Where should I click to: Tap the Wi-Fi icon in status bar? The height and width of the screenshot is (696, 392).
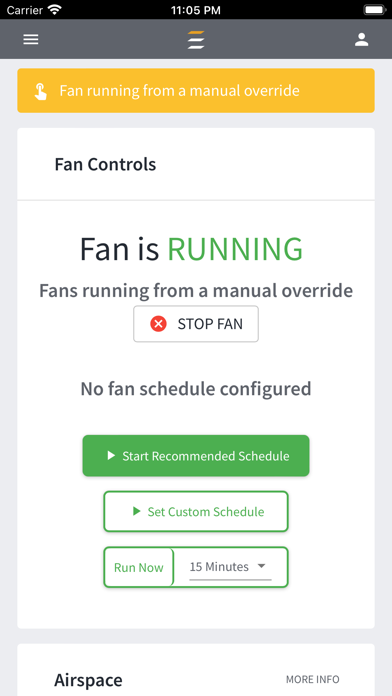55,10
